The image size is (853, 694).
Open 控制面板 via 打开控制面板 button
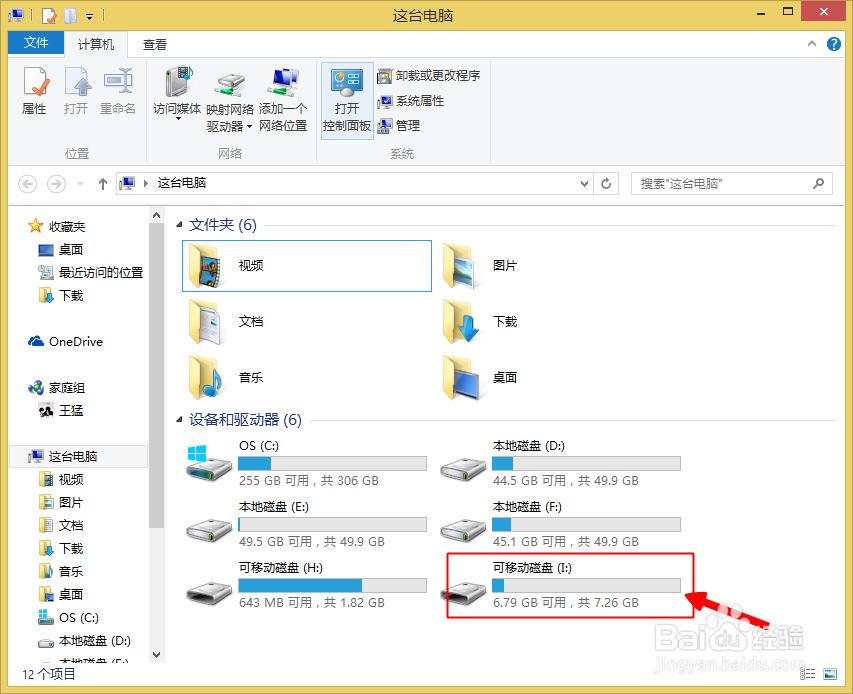click(x=347, y=101)
